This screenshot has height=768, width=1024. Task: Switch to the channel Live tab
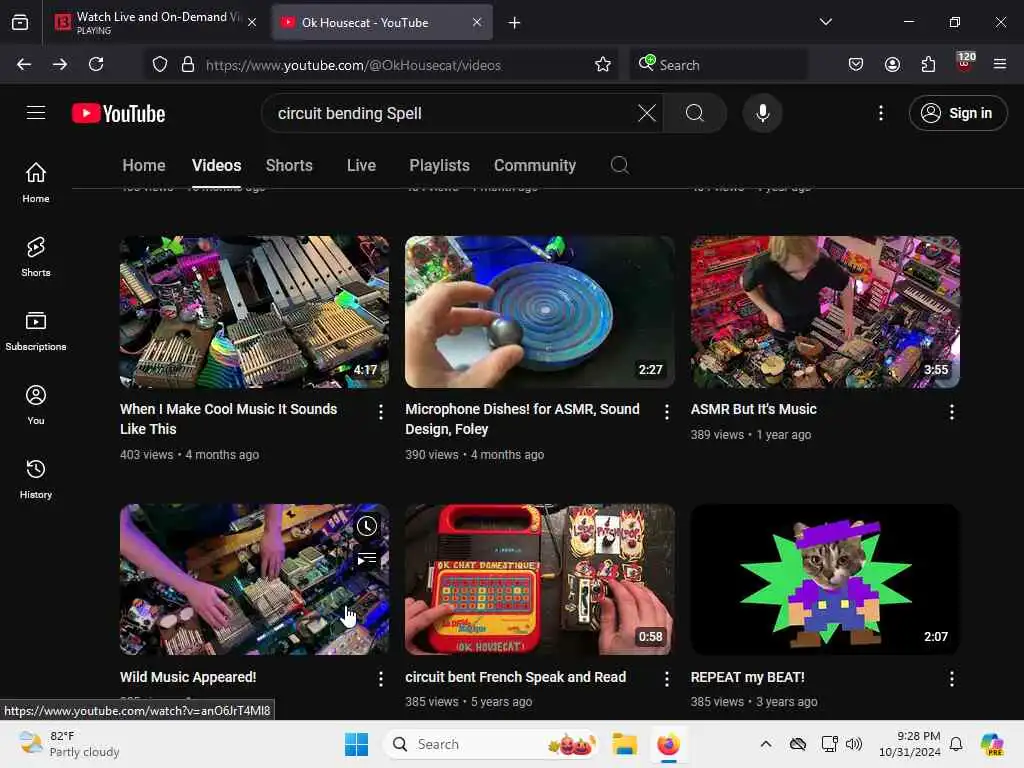pyautogui.click(x=361, y=165)
